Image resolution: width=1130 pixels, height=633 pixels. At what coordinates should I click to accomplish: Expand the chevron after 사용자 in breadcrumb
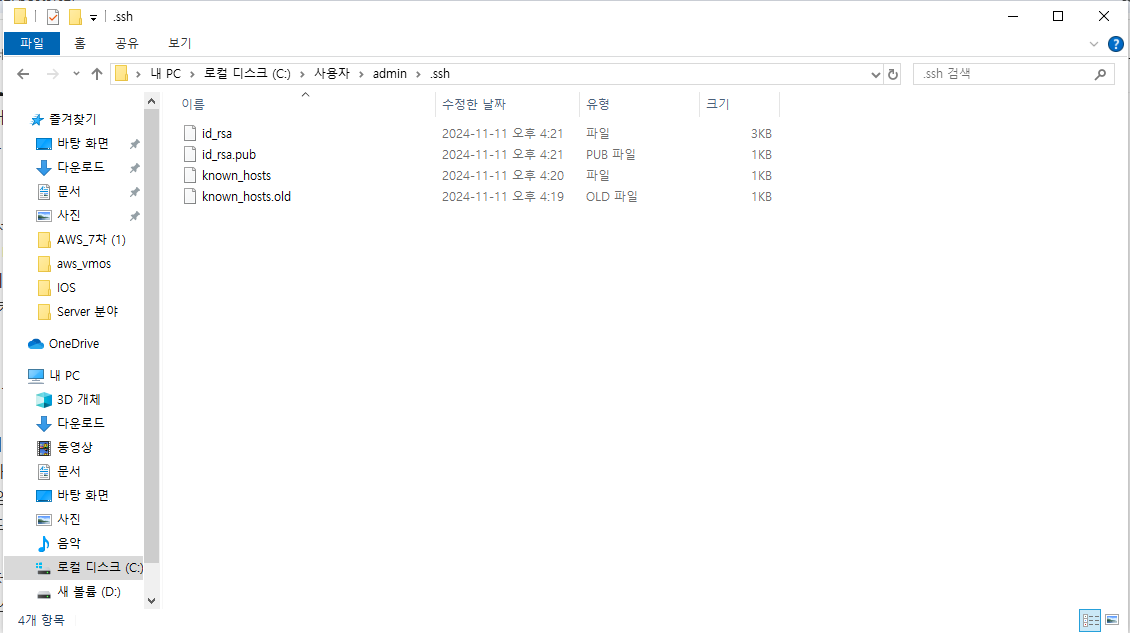pyautogui.click(x=361, y=74)
